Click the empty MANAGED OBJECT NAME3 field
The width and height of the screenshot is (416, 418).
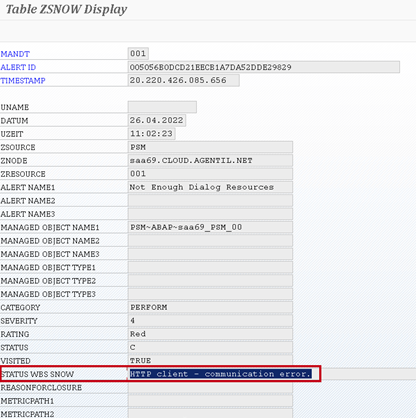[x=210, y=254]
